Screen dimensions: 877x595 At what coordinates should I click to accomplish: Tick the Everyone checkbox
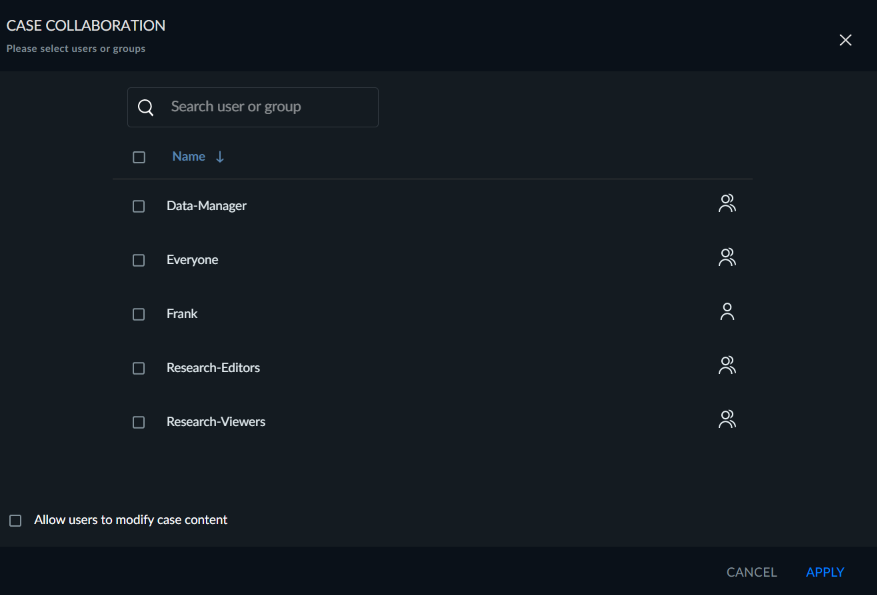click(139, 260)
